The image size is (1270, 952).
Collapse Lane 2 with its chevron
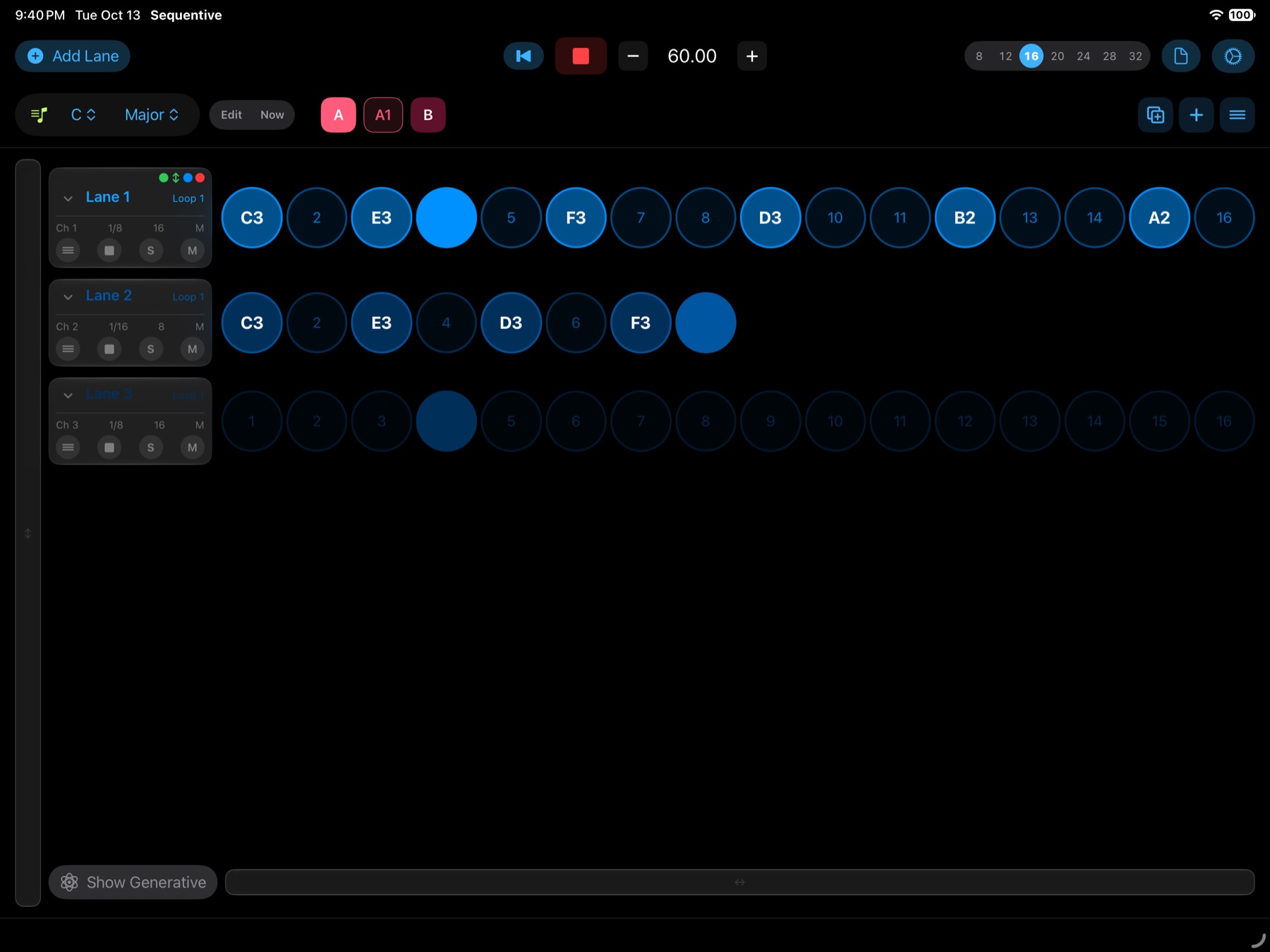pyautogui.click(x=68, y=297)
